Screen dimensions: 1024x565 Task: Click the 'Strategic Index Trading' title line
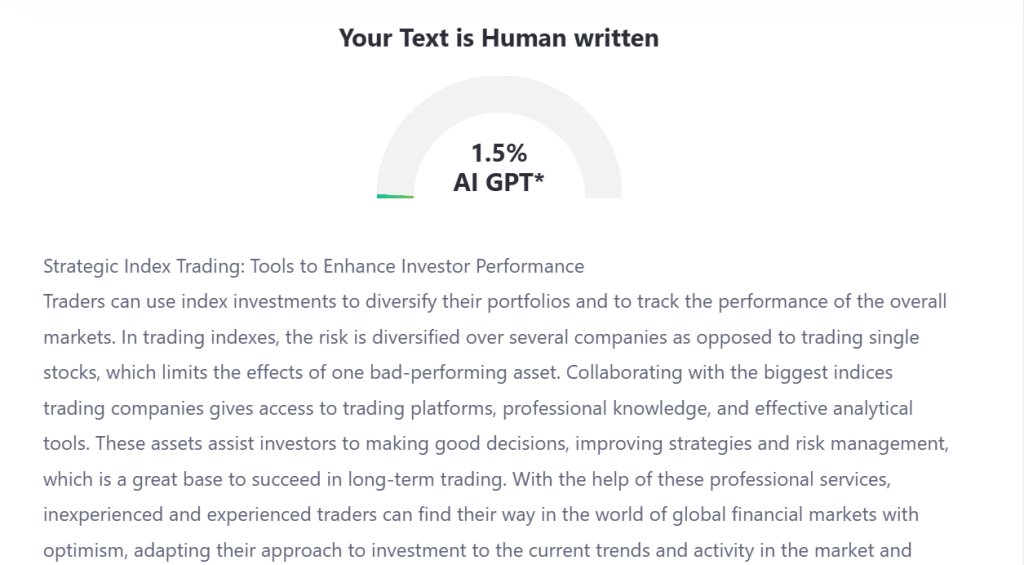313,266
